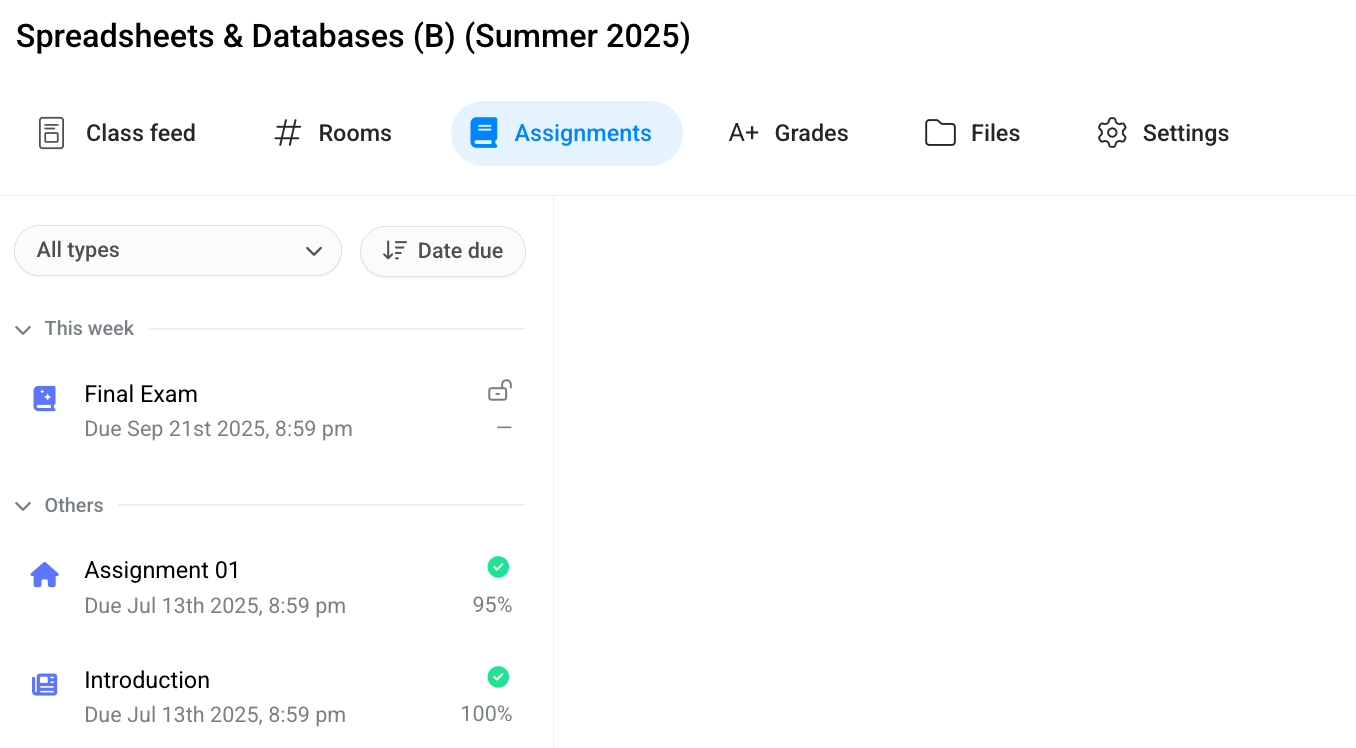The image size is (1356, 748).
Task: Click the Grades A+ icon
Action: coord(743,133)
